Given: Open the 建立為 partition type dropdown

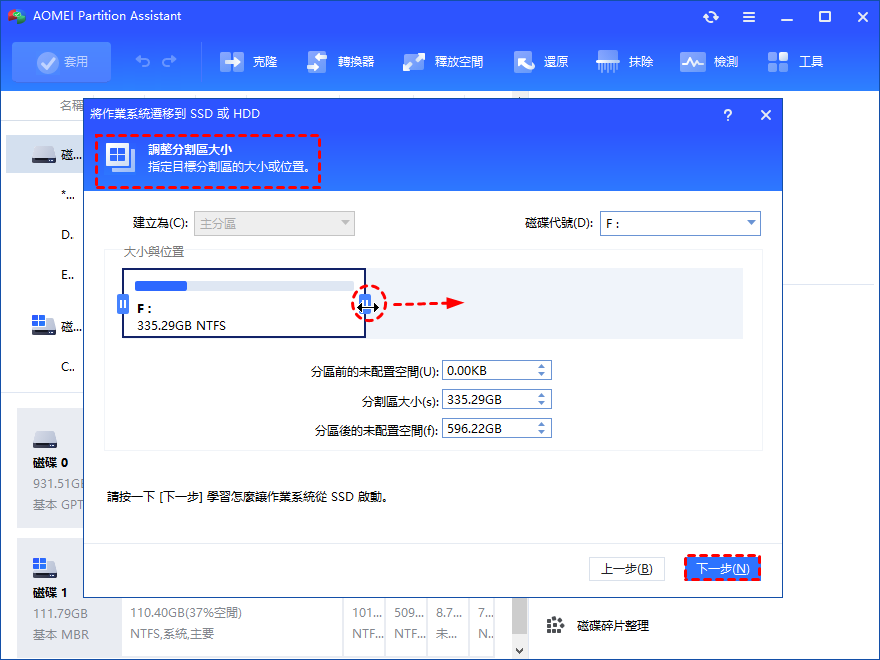Looking at the screenshot, I should click(274, 223).
